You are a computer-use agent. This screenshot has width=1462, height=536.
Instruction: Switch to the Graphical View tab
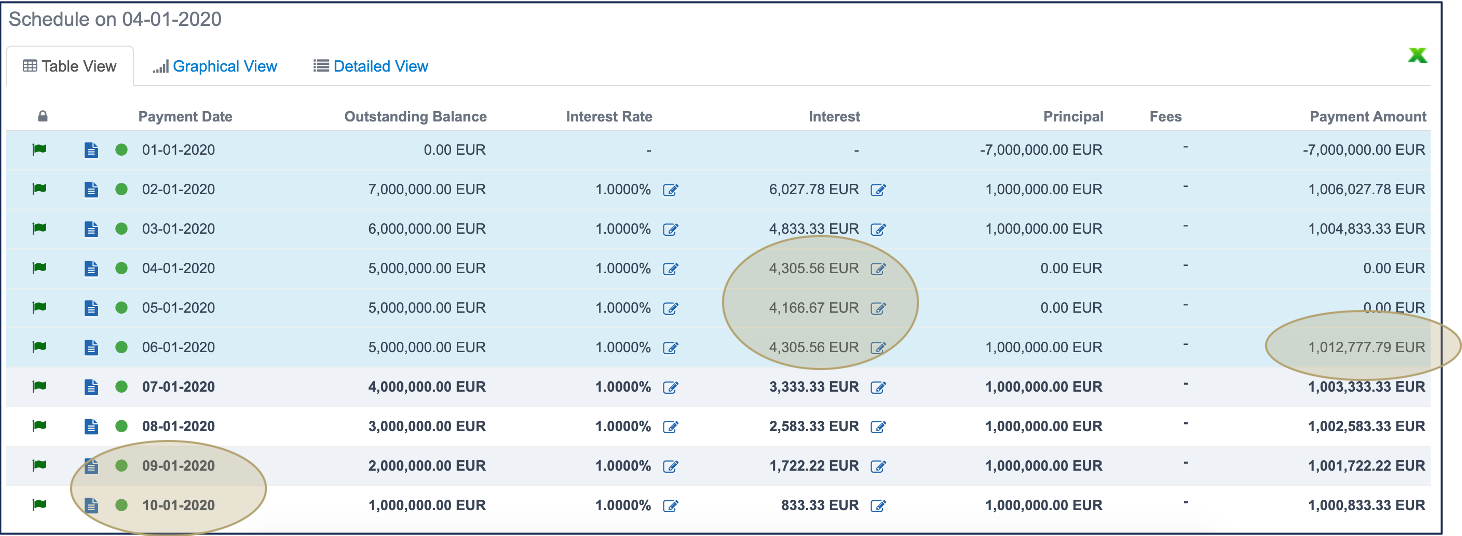(215, 66)
